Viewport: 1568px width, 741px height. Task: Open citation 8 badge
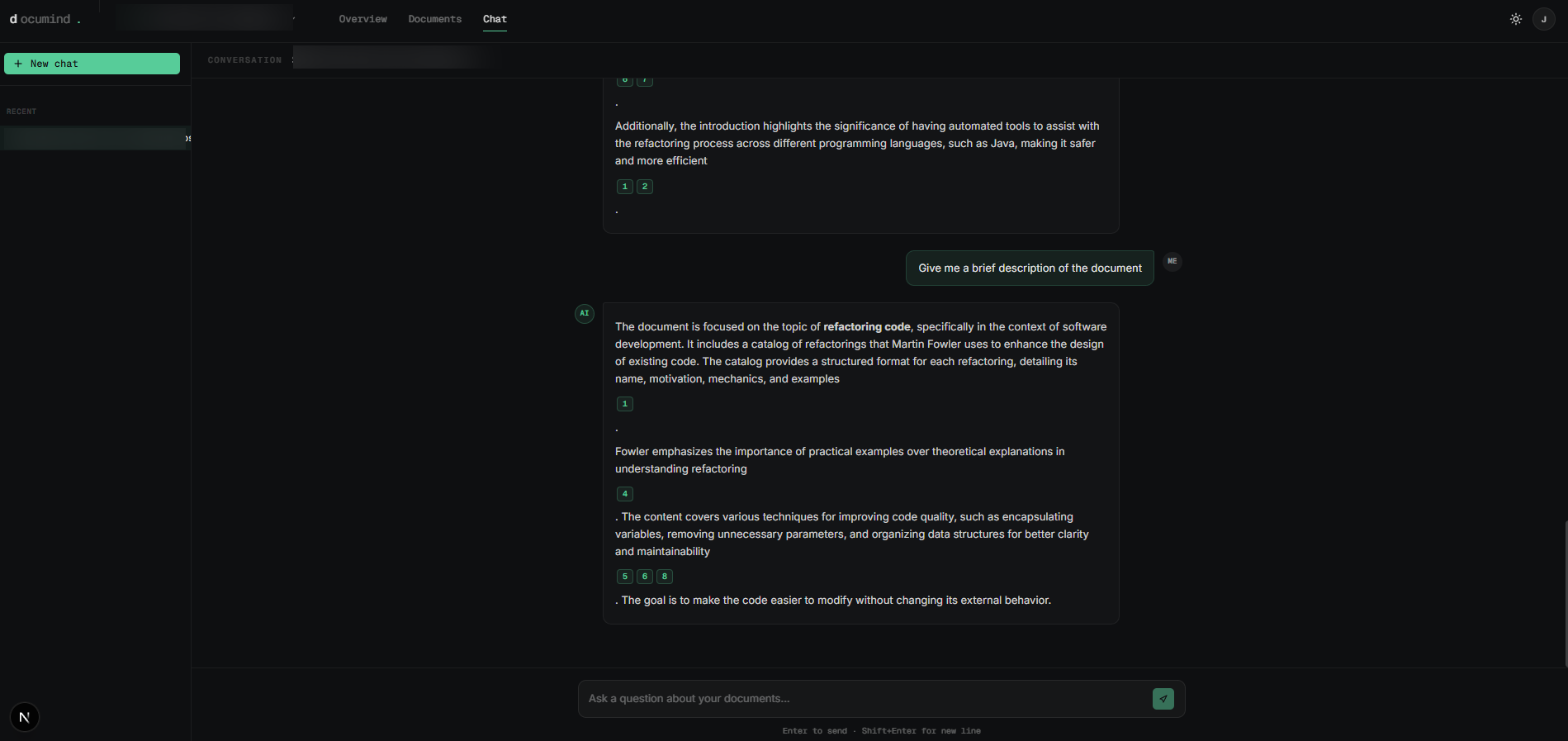pos(665,577)
